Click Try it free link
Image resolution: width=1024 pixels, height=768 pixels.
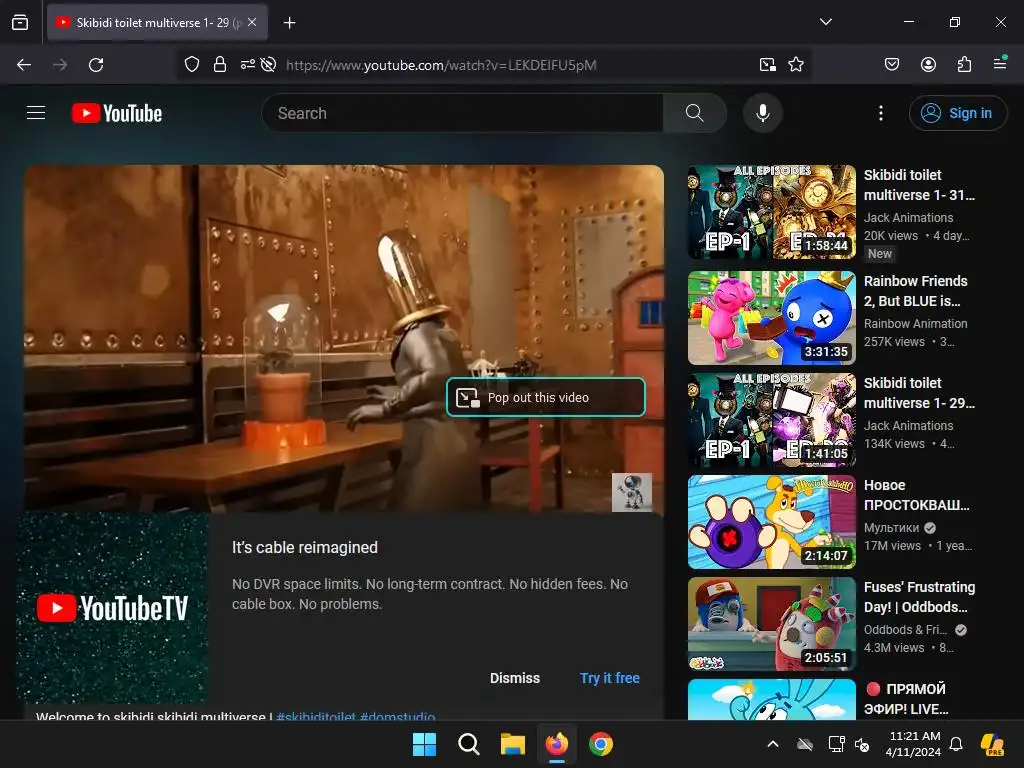tap(609, 678)
